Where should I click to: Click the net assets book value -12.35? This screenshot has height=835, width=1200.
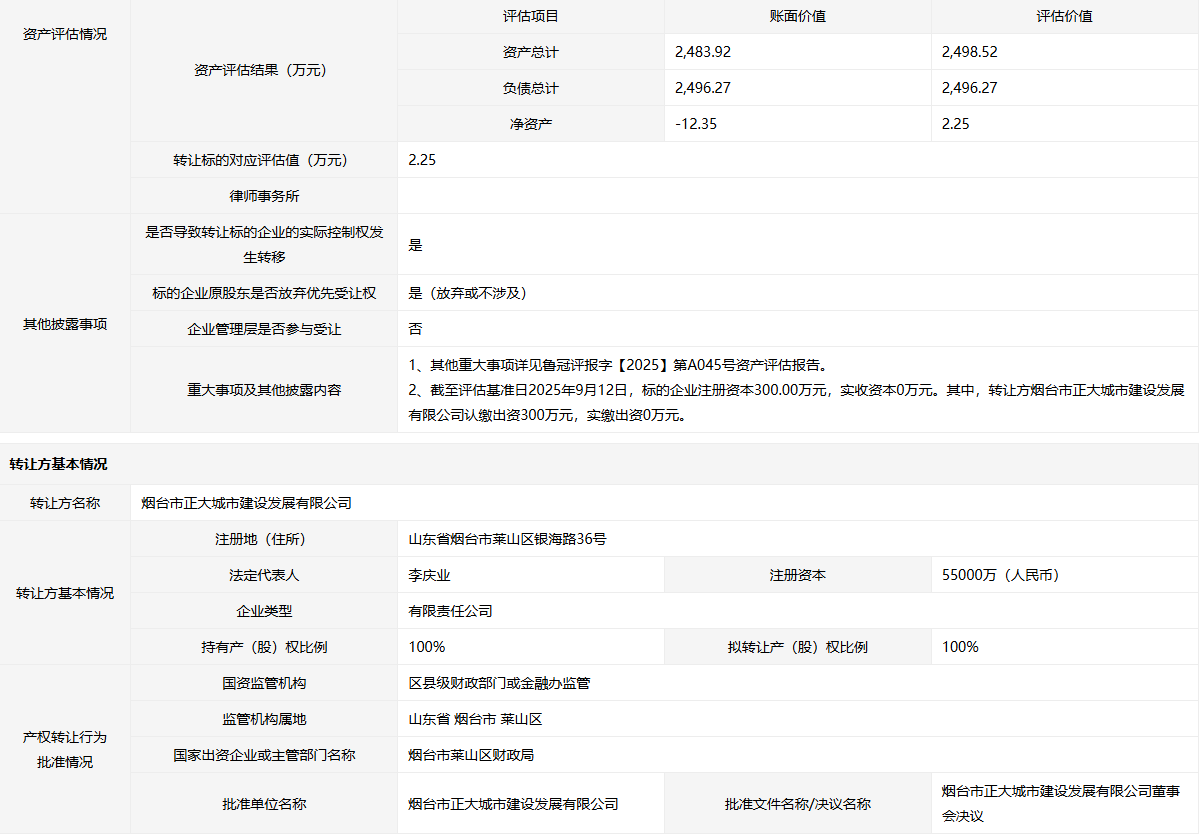(697, 124)
